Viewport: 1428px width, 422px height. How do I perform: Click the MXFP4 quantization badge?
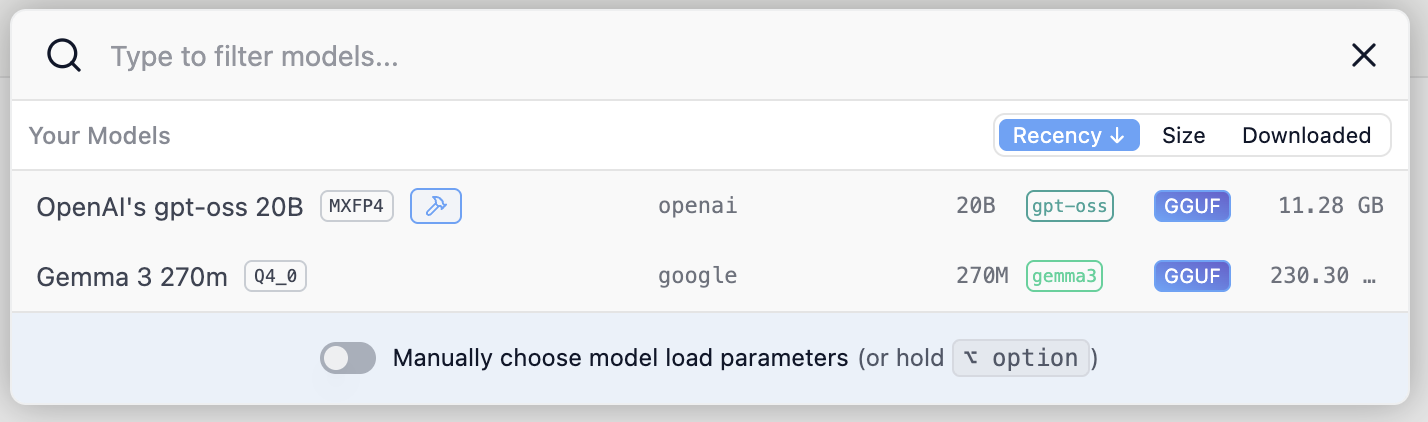[x=358, y=207]
